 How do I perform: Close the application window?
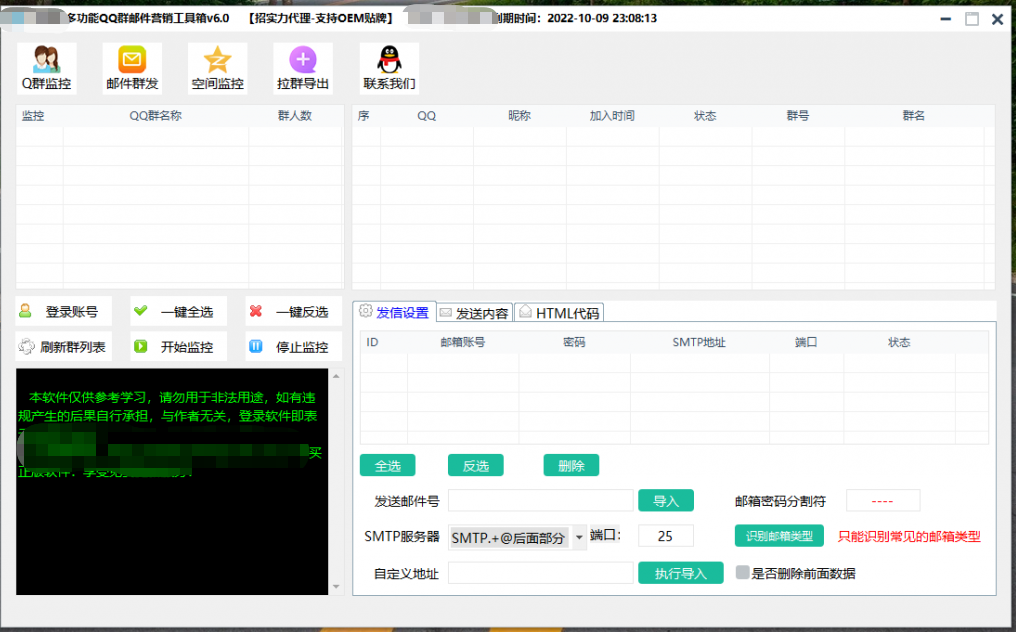click(998, 19)
